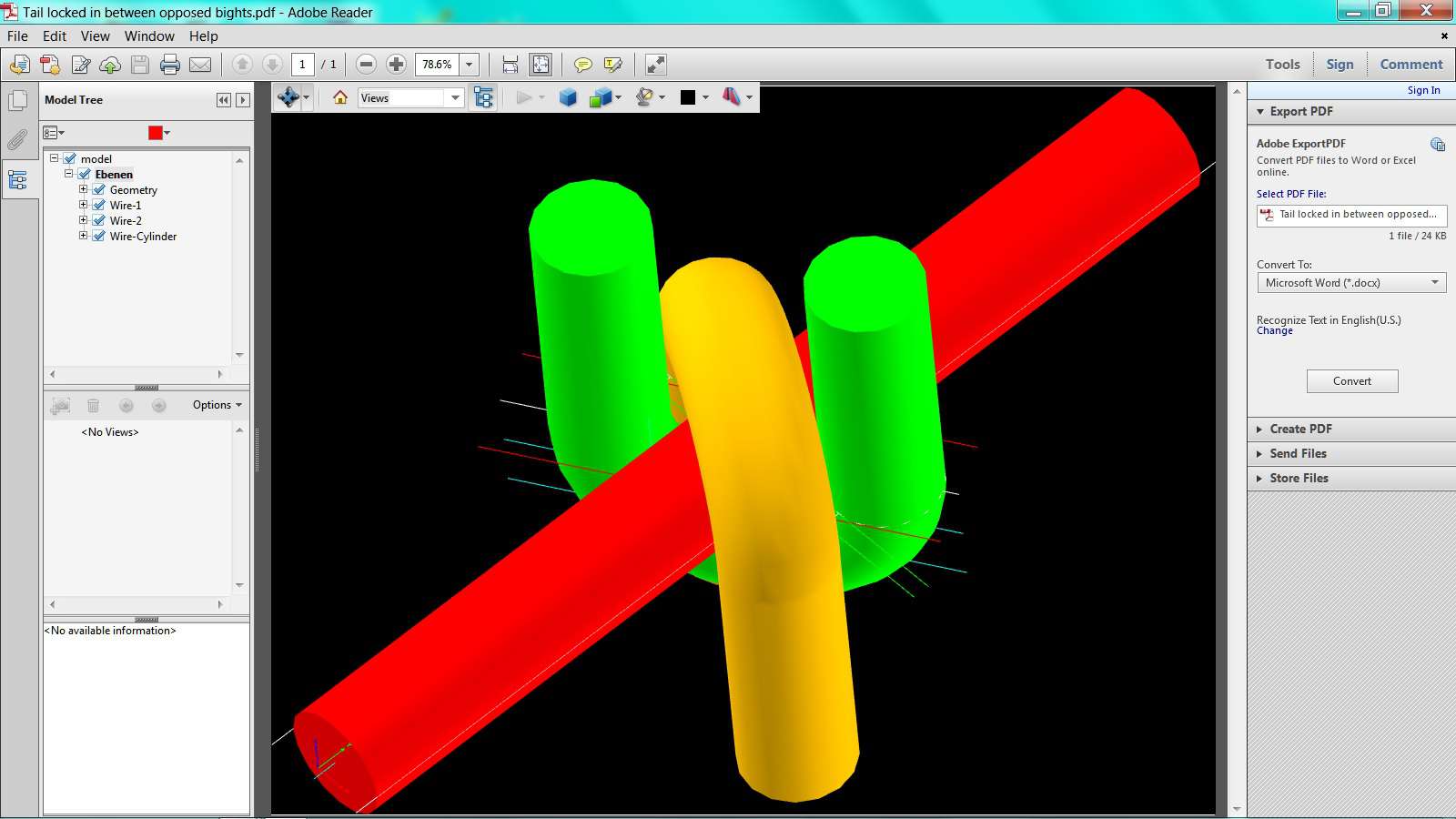Return to the 3D default home view
This screenshot has width=1456, height=819.
[x=340, y=97]
